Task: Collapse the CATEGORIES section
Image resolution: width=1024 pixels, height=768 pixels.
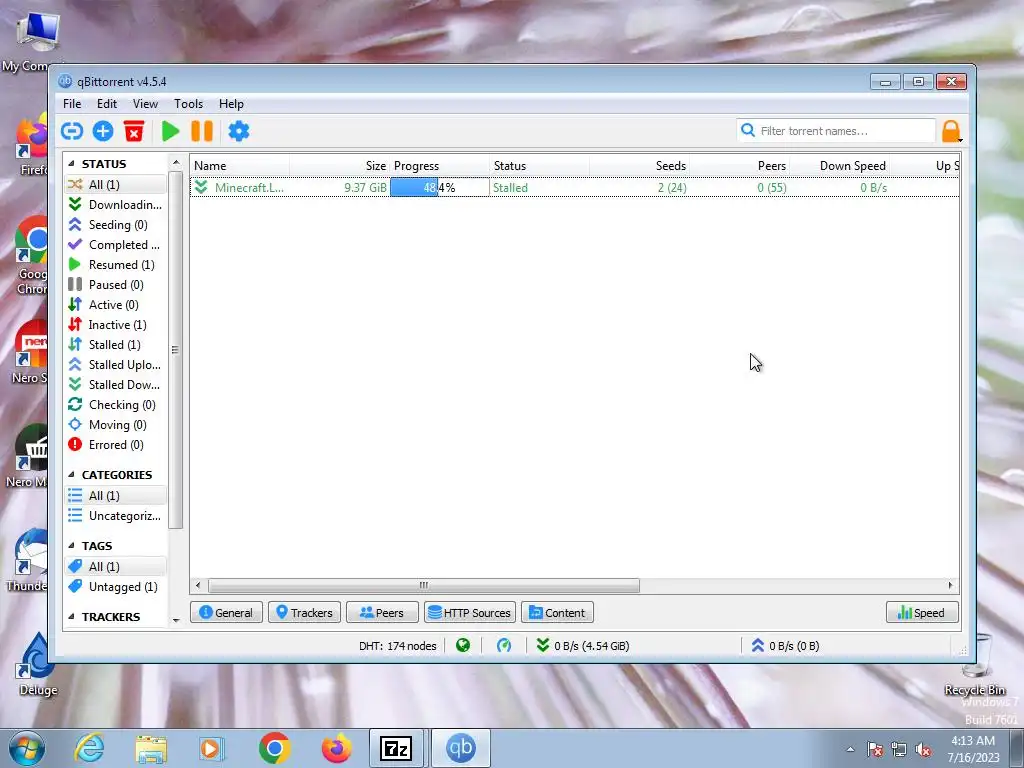Action: [x=71, y=475]
